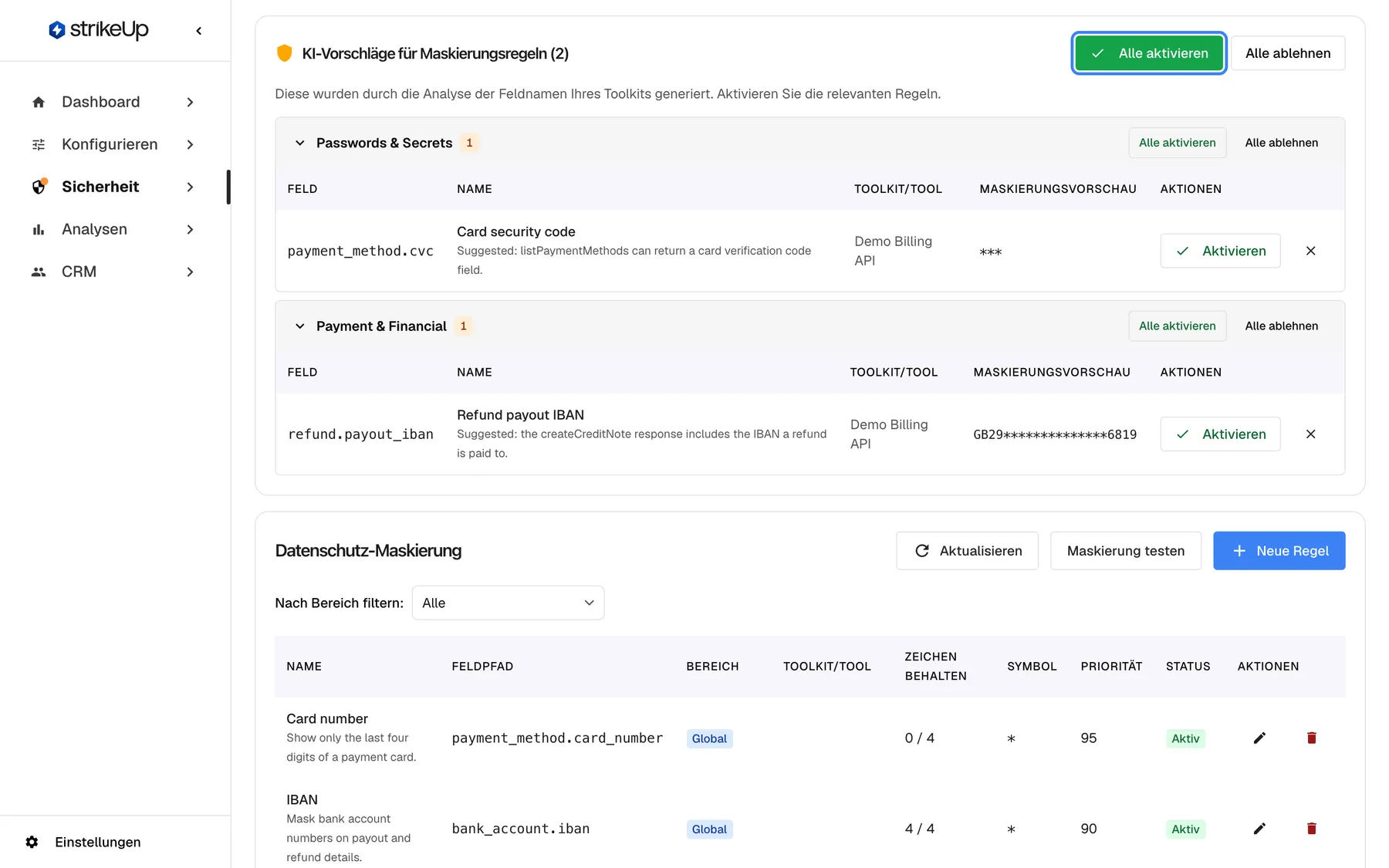
Task: Activate all Passwords & Secrets suggestions
Action: [1177, 143]
